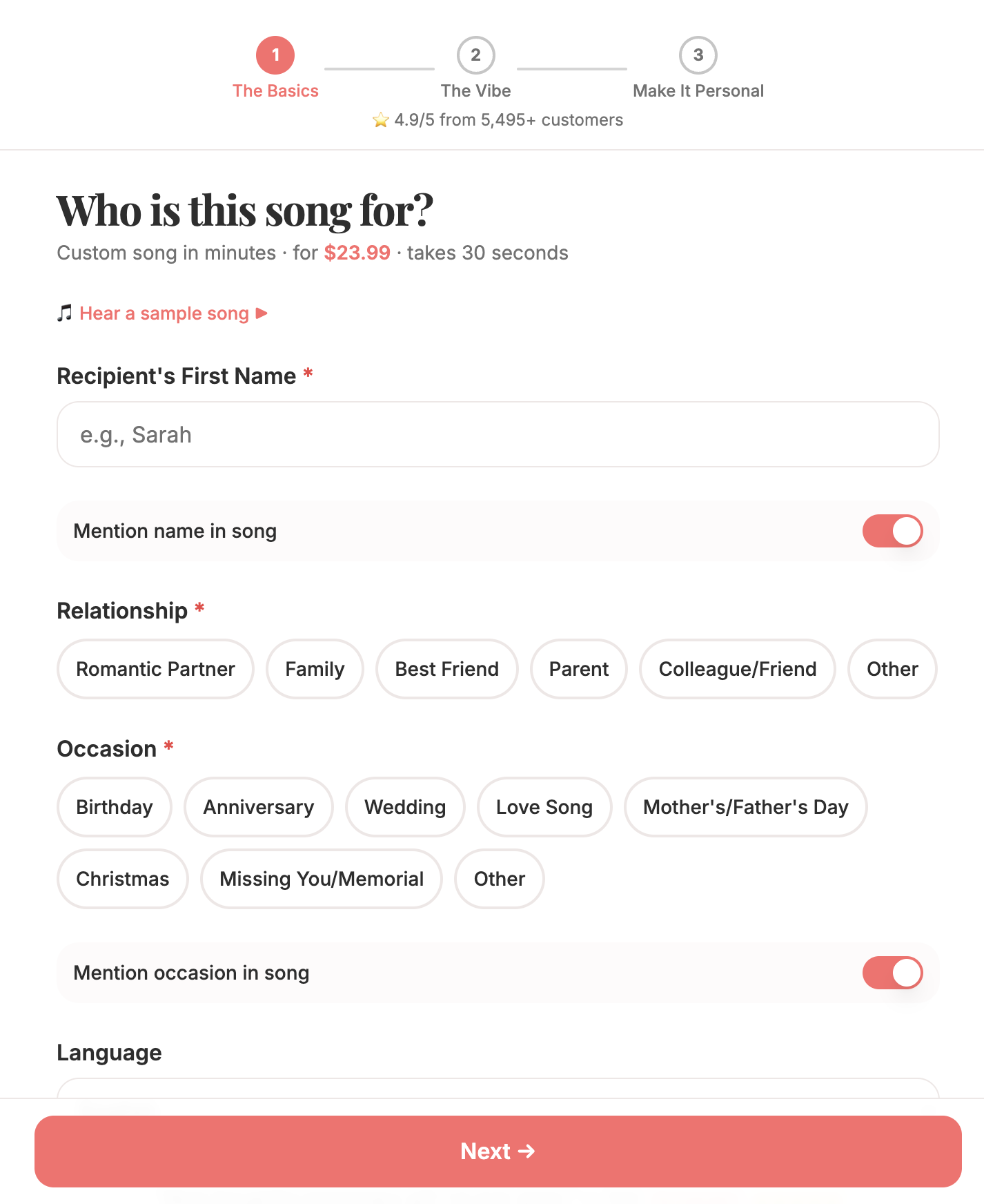Choose the 'Missing You/Memorial' occasion
984x1204 pixels.
(x=321, y=879)
